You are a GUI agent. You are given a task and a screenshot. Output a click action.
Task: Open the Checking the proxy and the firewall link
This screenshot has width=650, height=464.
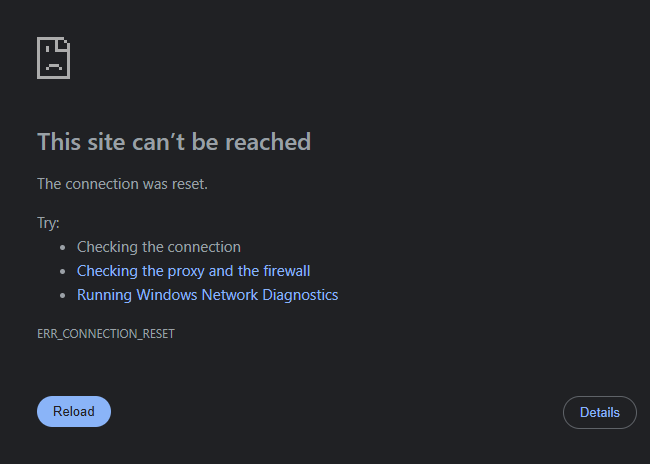point(193,271)
